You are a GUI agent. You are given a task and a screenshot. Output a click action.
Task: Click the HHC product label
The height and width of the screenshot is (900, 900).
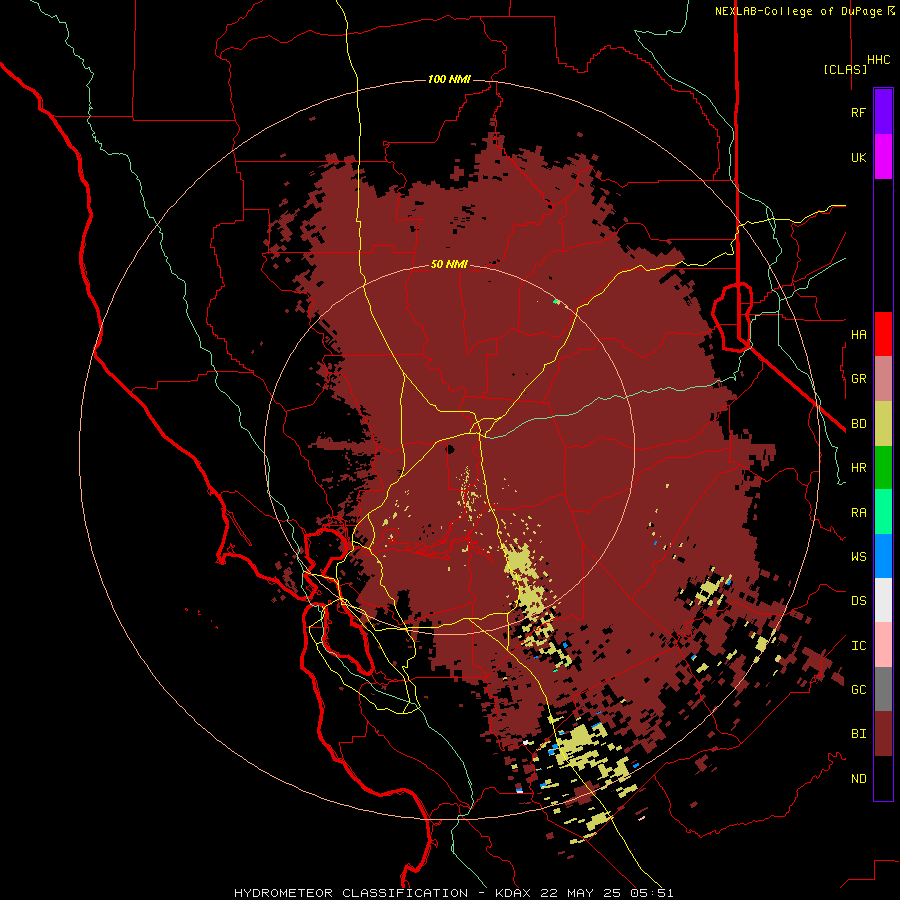[878, 60]
